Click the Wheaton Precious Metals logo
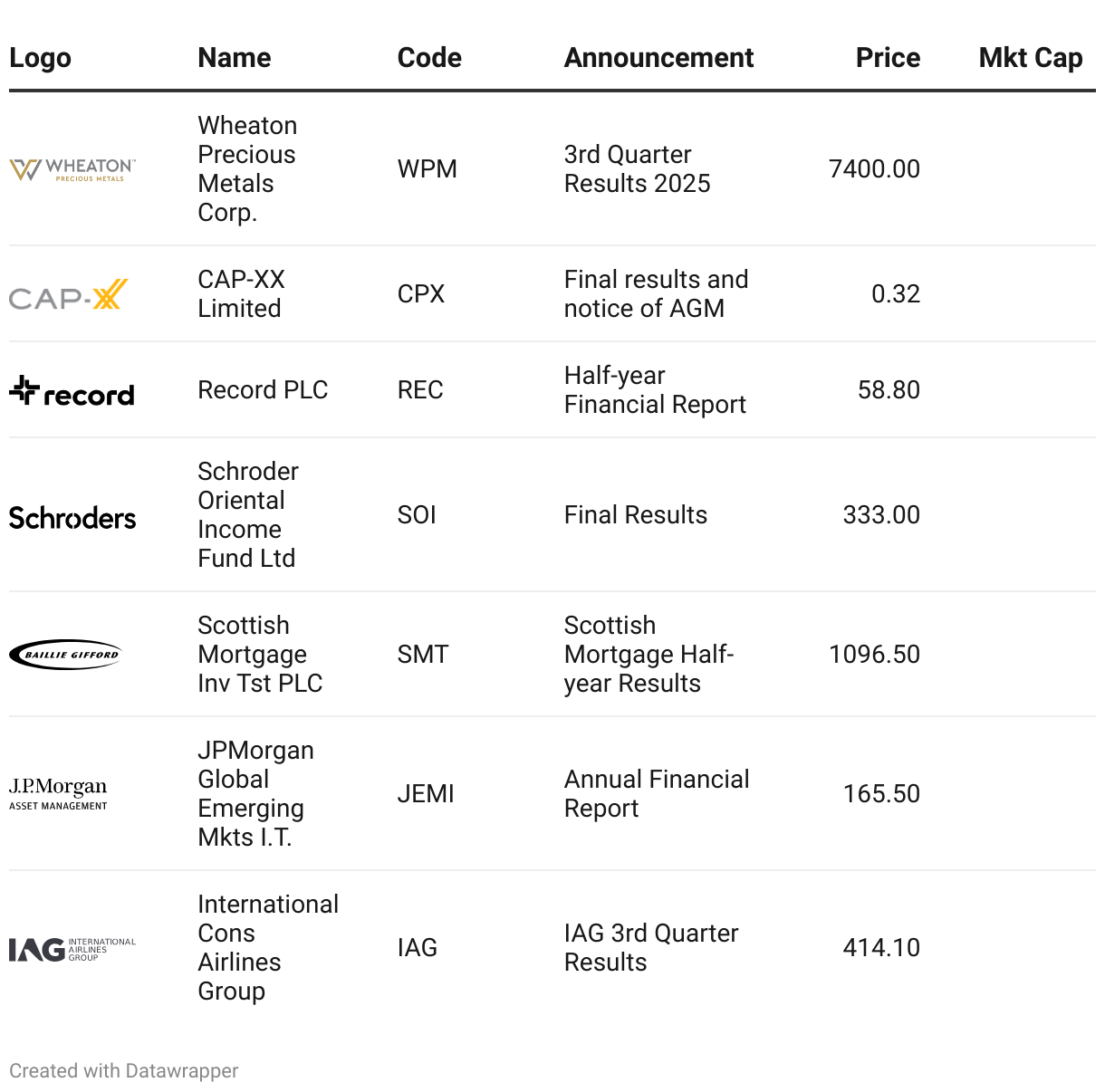The height and width of the screenshot is (1092, 1105). [72, 169]
